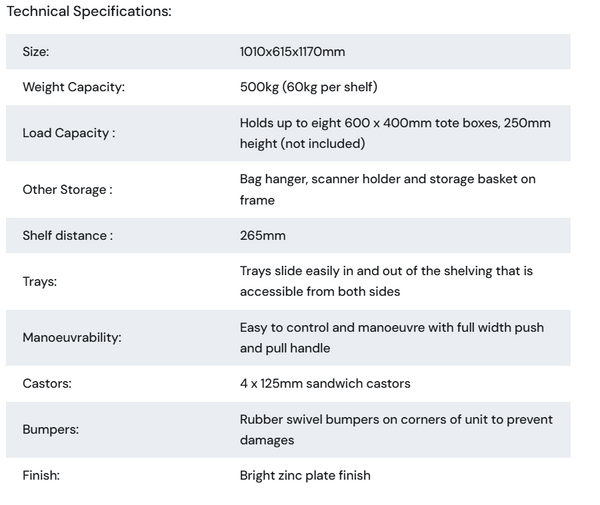Select the 500kg weight capacity value
This screenshot has width=600, height=505.
(308, 87)
